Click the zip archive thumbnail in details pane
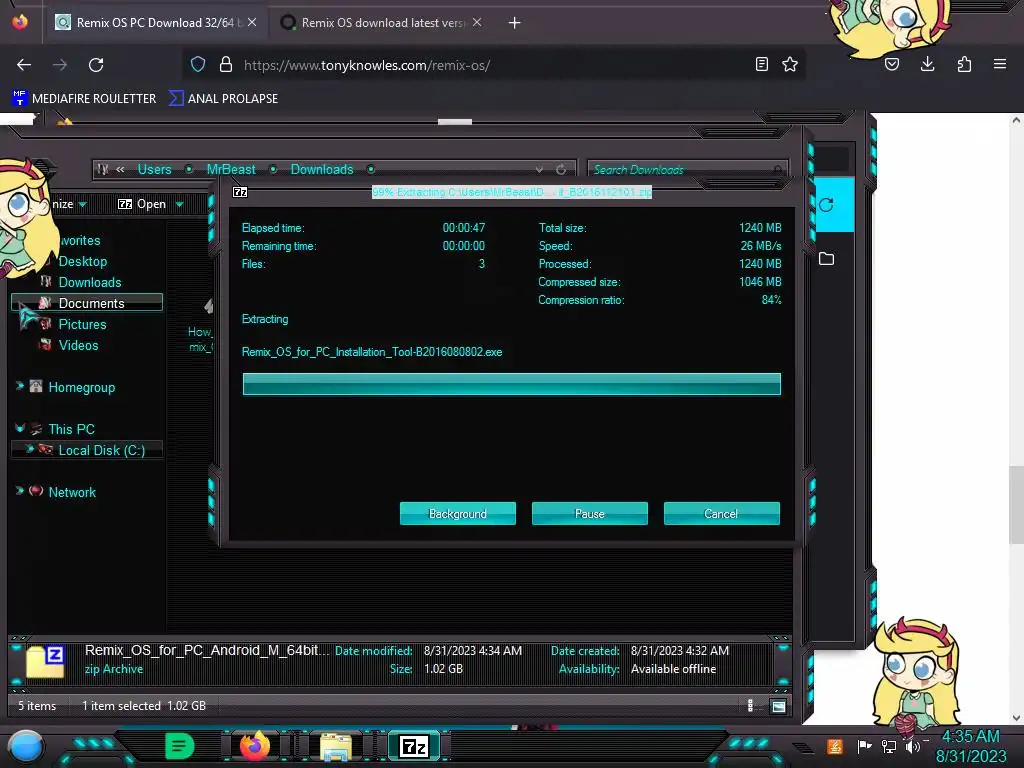The image size is (1024, 768). click(x=45, y=662)
